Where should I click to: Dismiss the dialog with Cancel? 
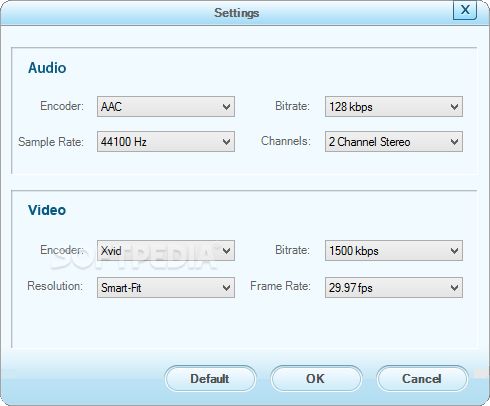click(x=422, y=379)
